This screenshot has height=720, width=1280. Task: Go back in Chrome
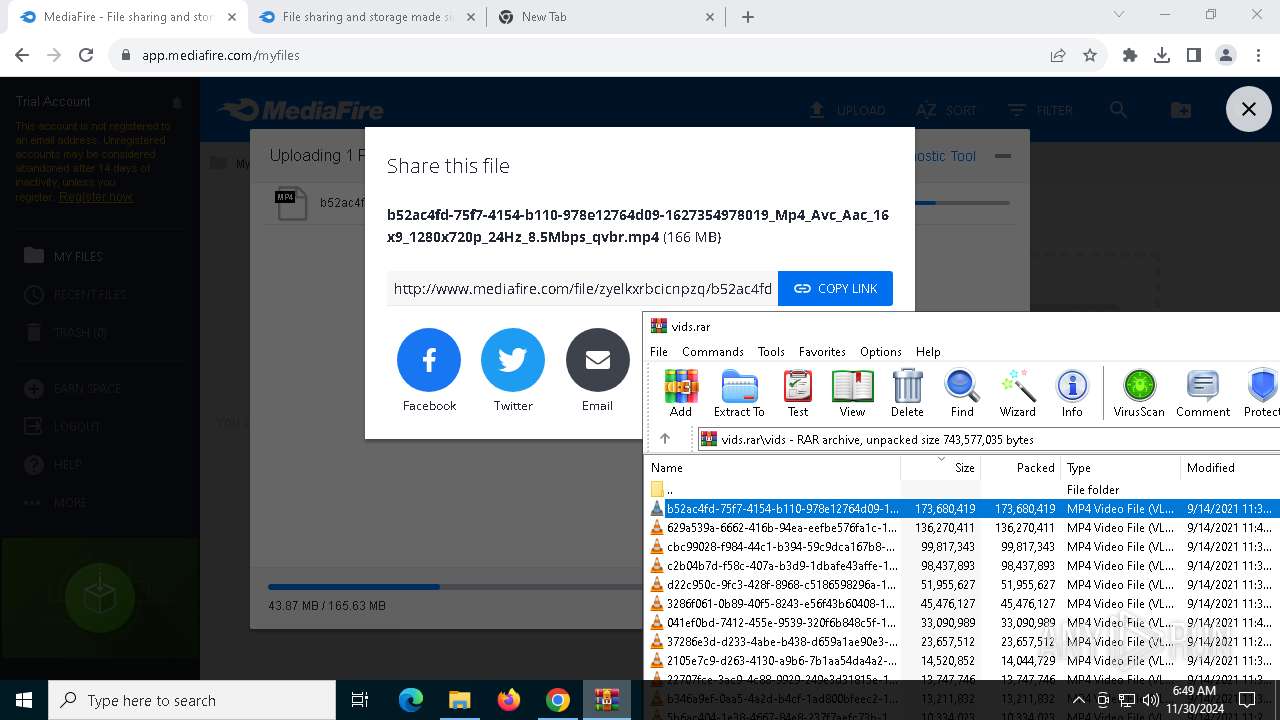pyautogui.click(x=22, y=56)
